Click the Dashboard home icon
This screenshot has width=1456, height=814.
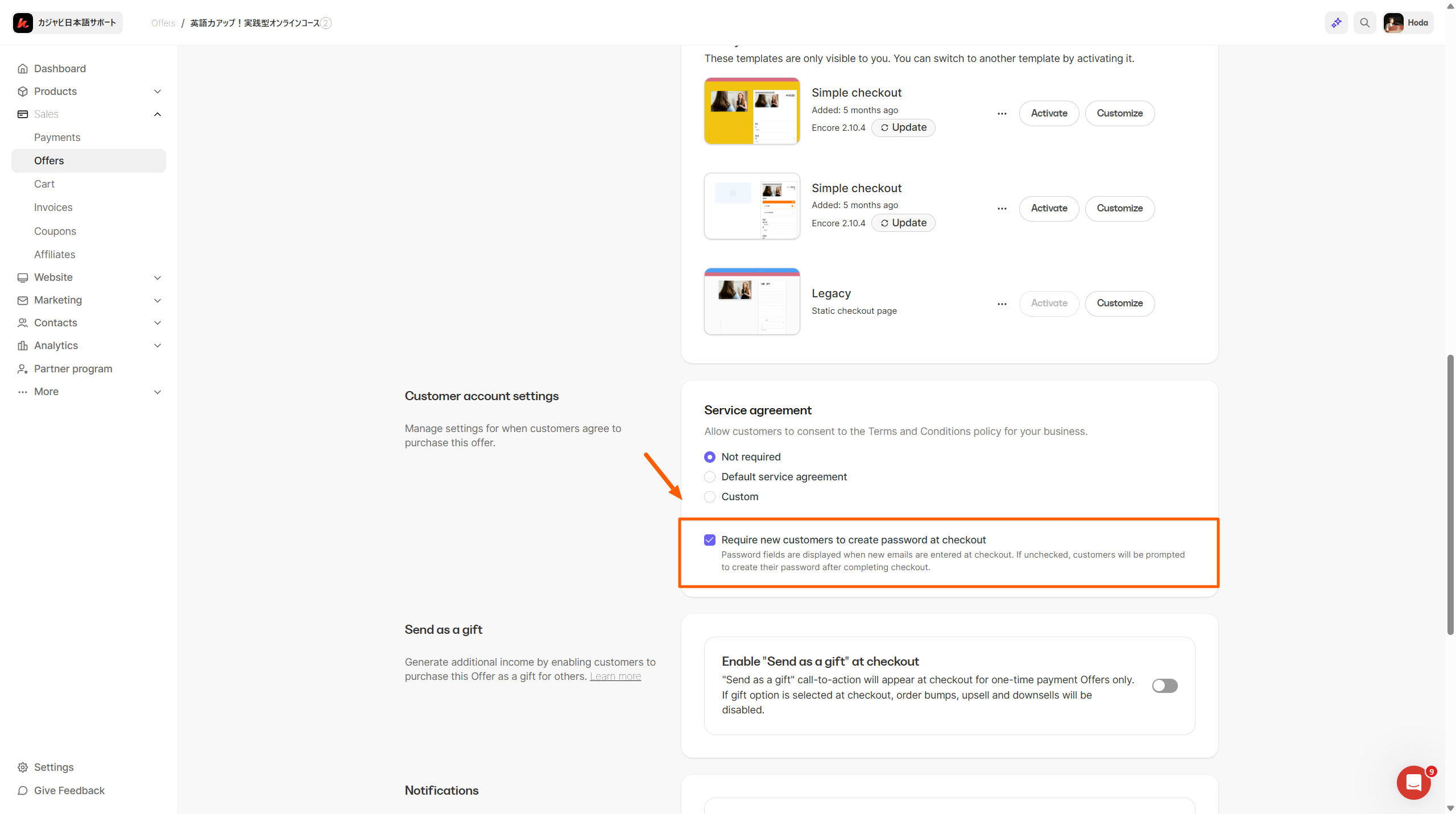click(23, 69)
